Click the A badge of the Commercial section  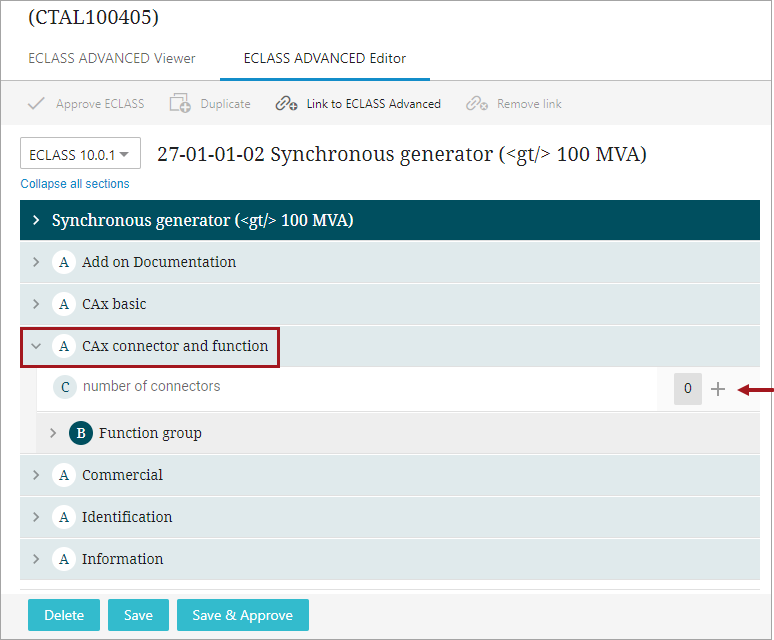pyautogui.click(x=64, y=475)
